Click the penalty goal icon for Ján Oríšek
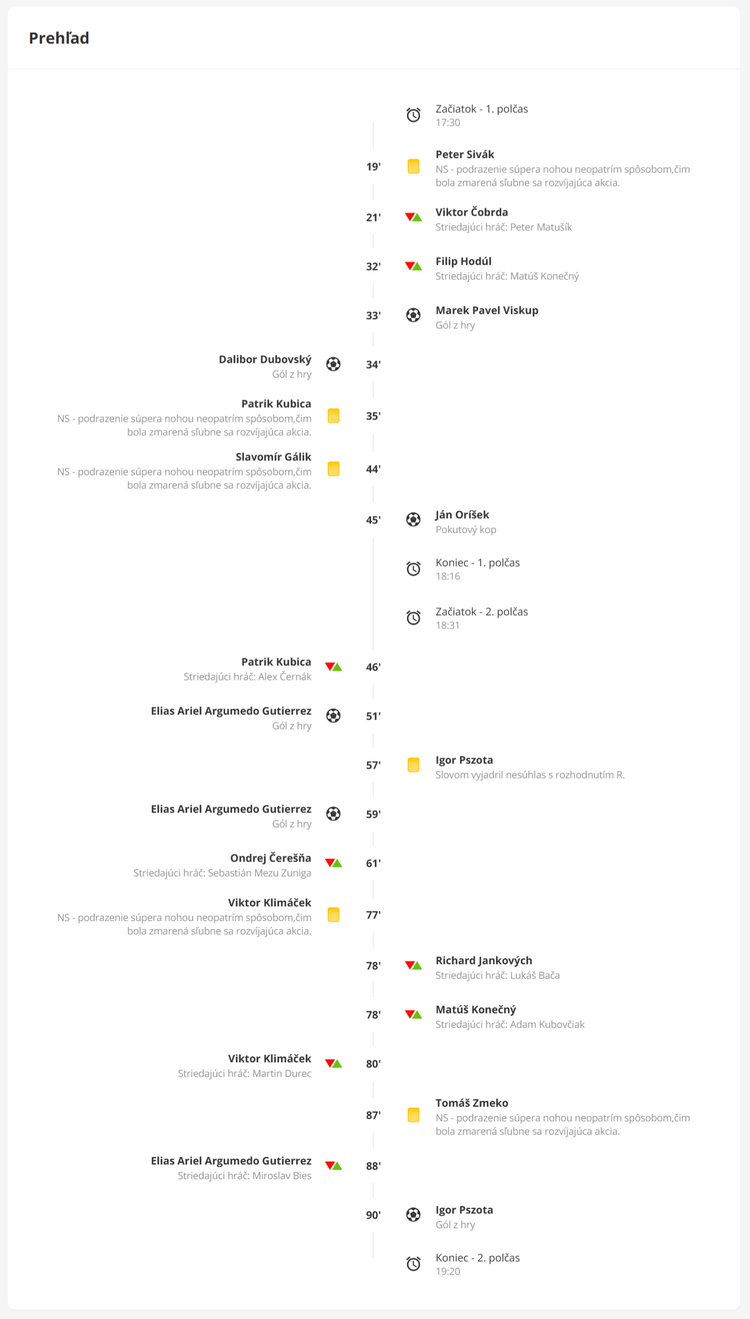 [413, 520]
